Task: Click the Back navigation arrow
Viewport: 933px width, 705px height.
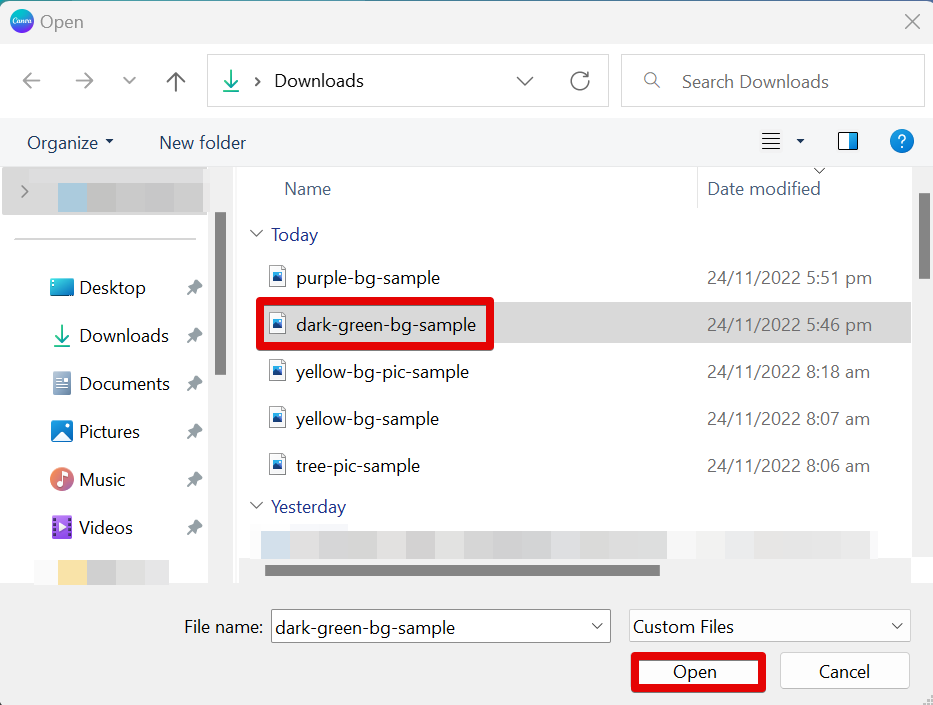Action: pos(32,81)
